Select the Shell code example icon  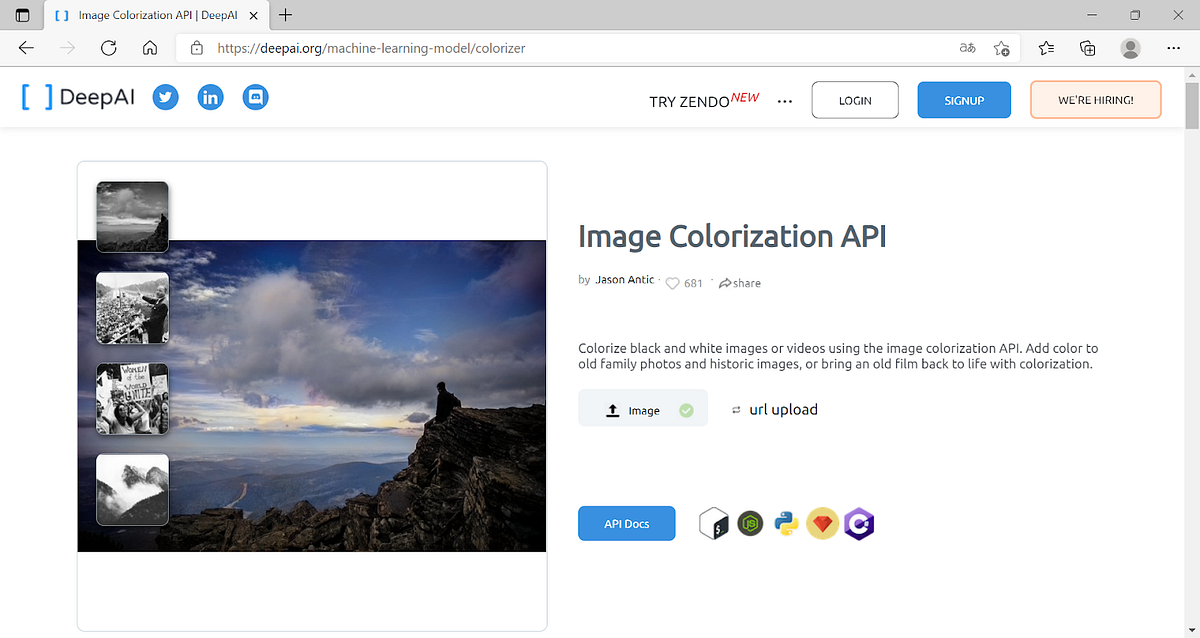pyautogui.click(x=713, y=523)
